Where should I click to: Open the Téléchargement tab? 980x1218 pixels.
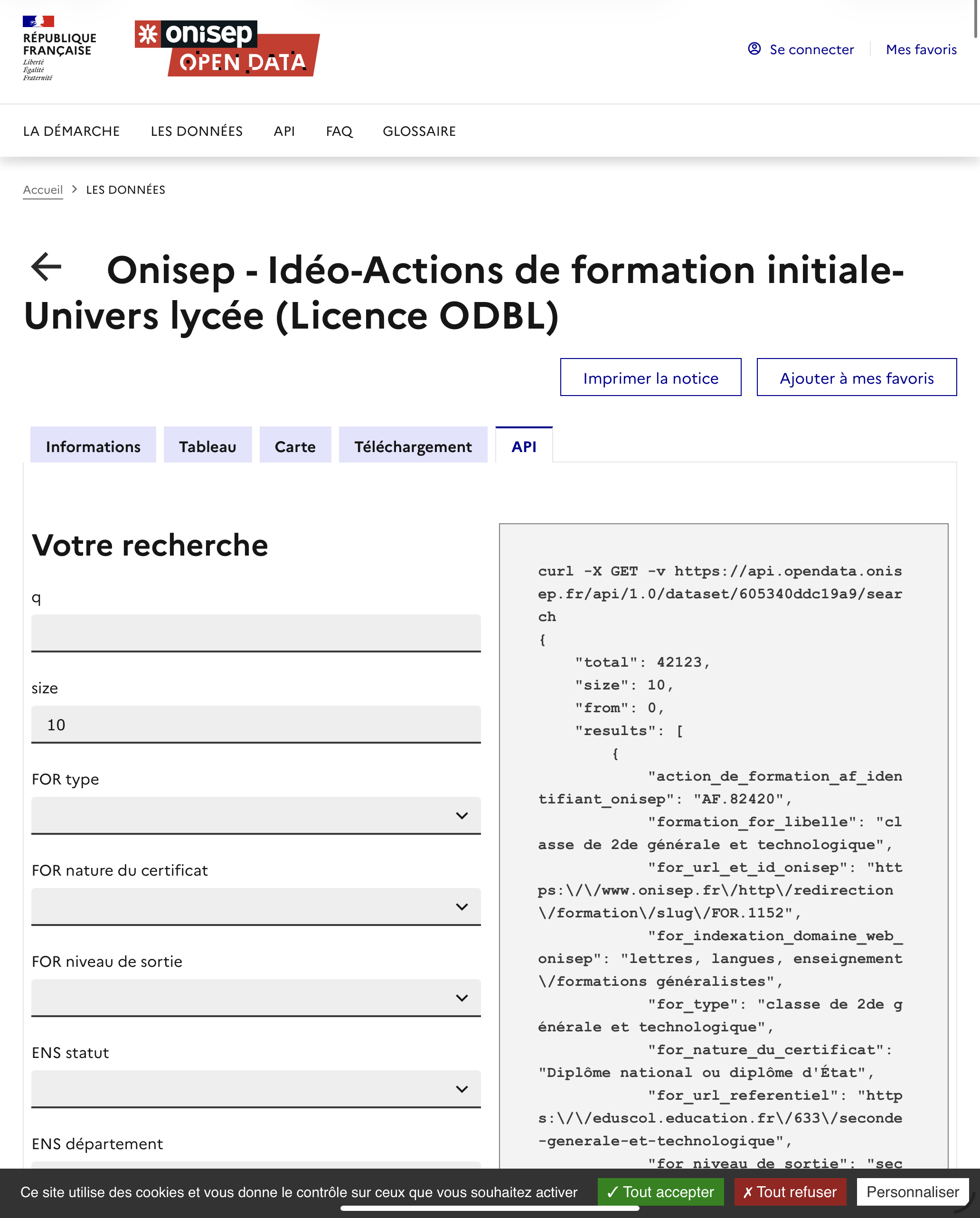coord(412,446)
